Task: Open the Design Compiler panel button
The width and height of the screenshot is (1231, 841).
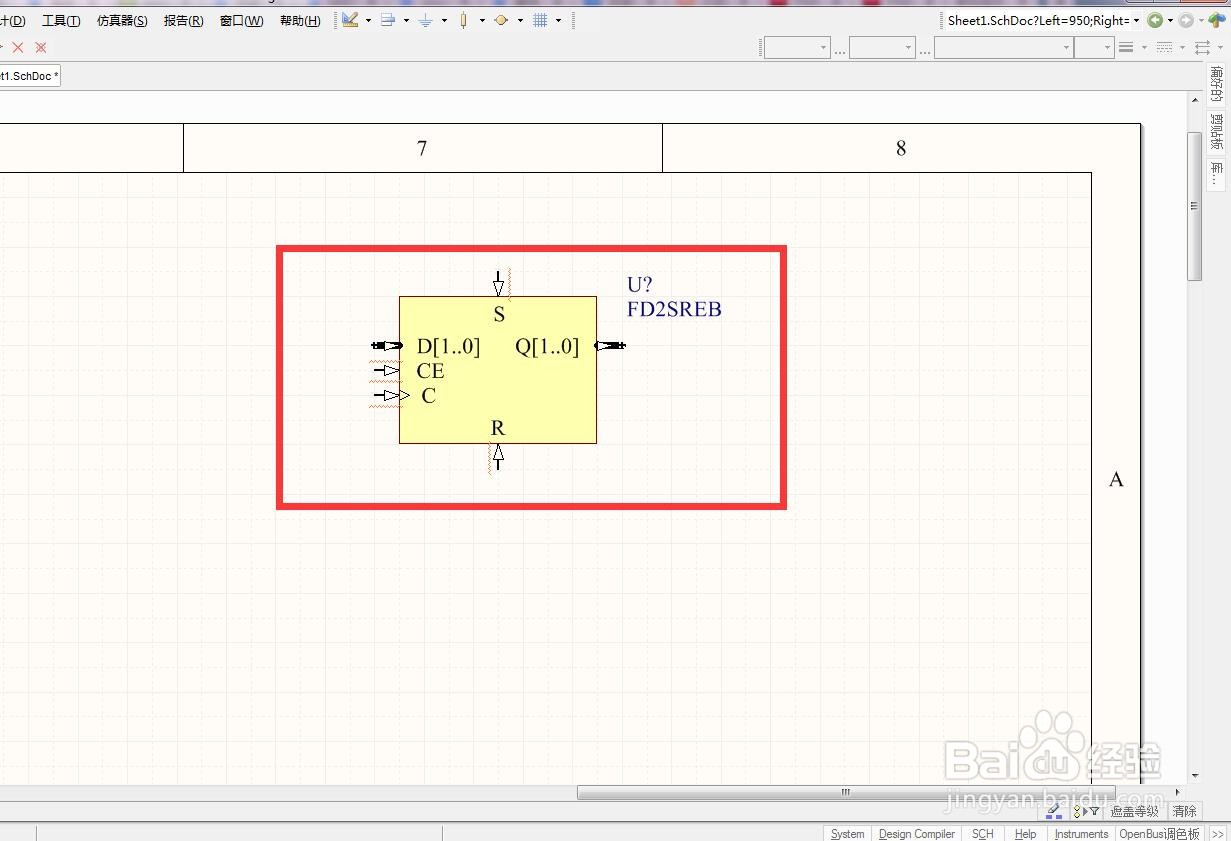Action: 917,833
